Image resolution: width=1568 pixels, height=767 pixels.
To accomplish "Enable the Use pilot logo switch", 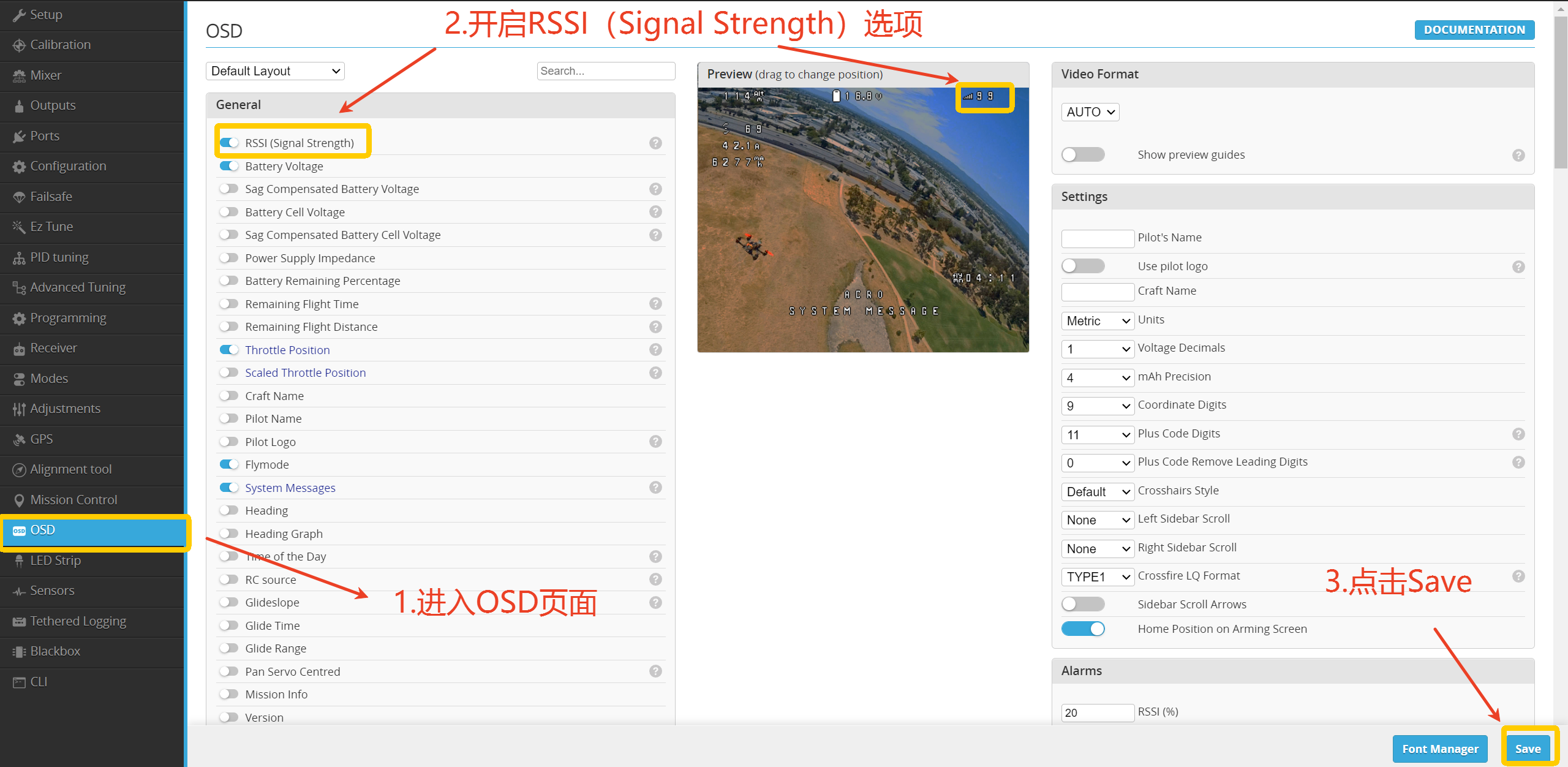I will pos(1083,266).
